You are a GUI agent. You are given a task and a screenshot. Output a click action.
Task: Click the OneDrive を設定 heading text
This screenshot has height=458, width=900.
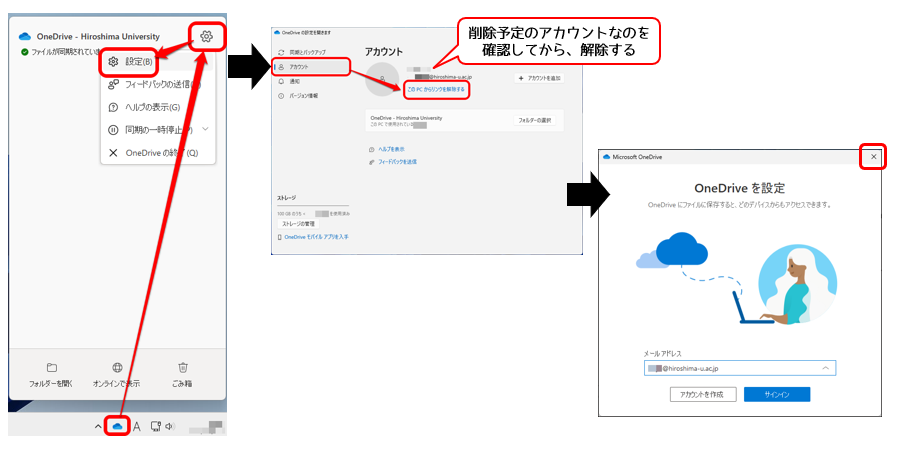coord(739,188)
